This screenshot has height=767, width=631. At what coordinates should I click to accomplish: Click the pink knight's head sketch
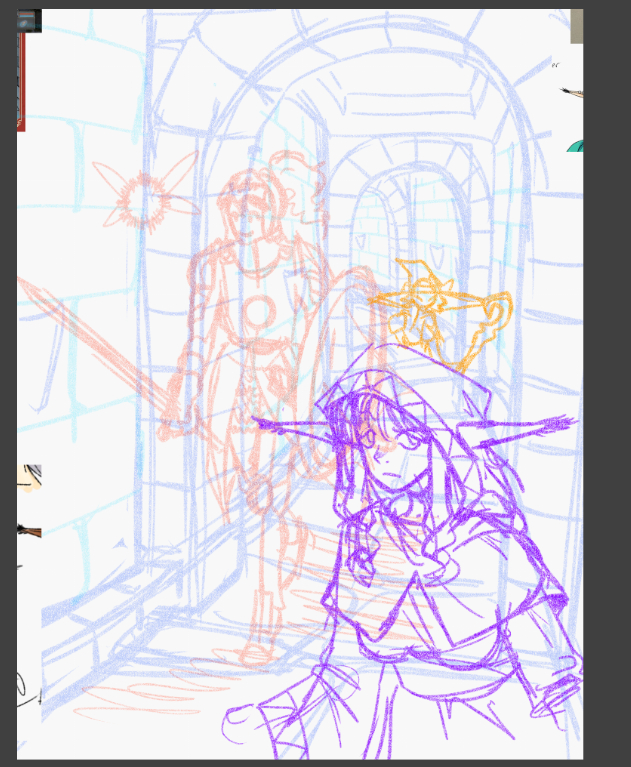point(251,205)
